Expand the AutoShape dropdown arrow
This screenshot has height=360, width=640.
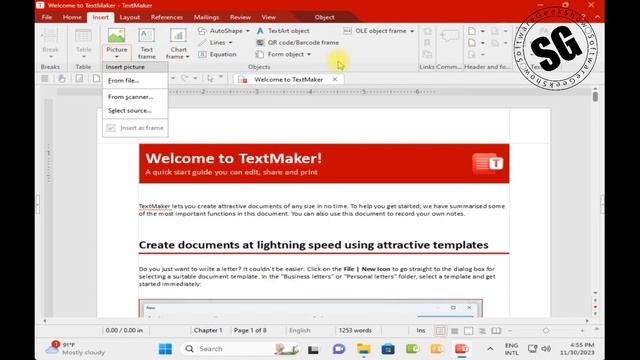(247, 31)
